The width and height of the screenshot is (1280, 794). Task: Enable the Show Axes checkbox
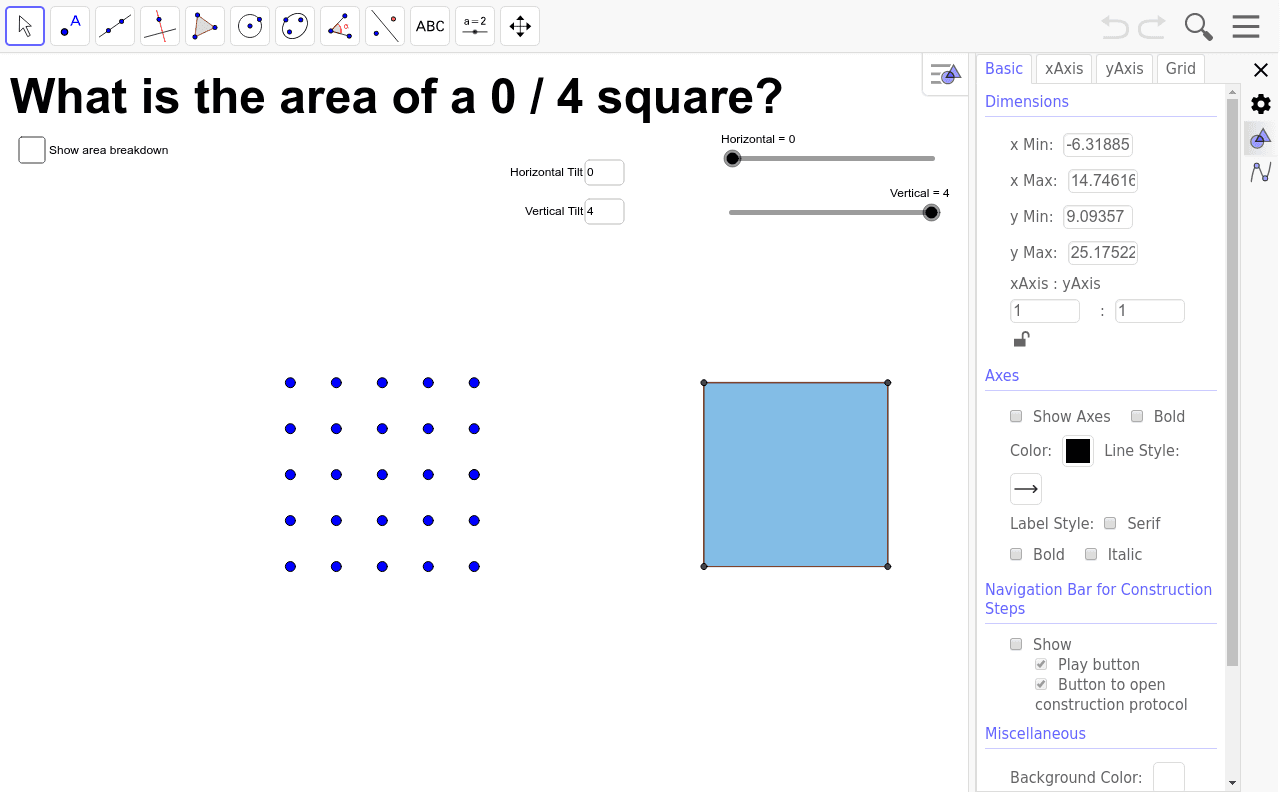pos(1016,416)
